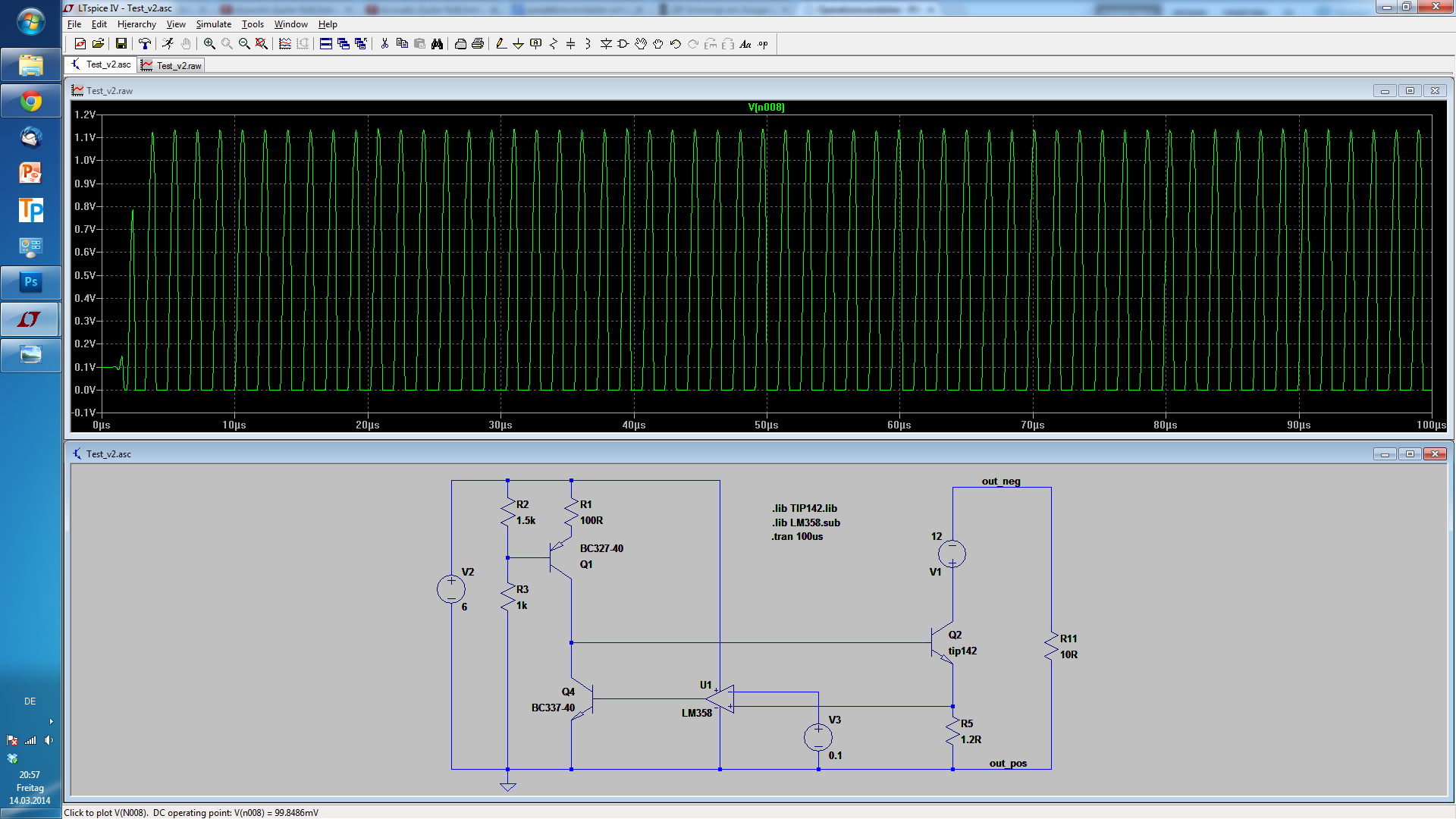The image size is (1456, 819).
Task: Open Windows Explorer from the taskbar
Action: click(30, 65)
